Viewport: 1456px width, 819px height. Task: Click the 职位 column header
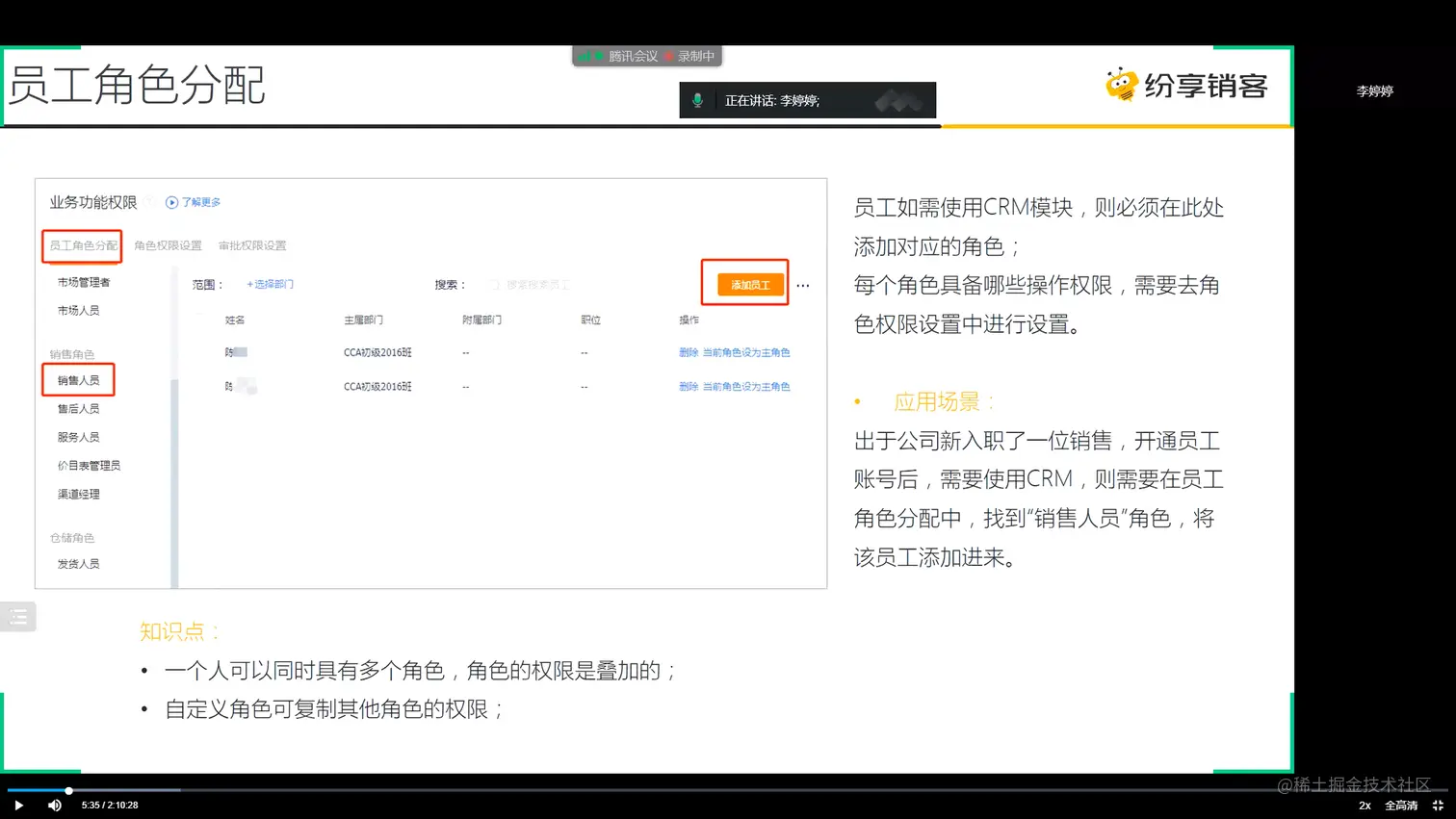(590, 320)
